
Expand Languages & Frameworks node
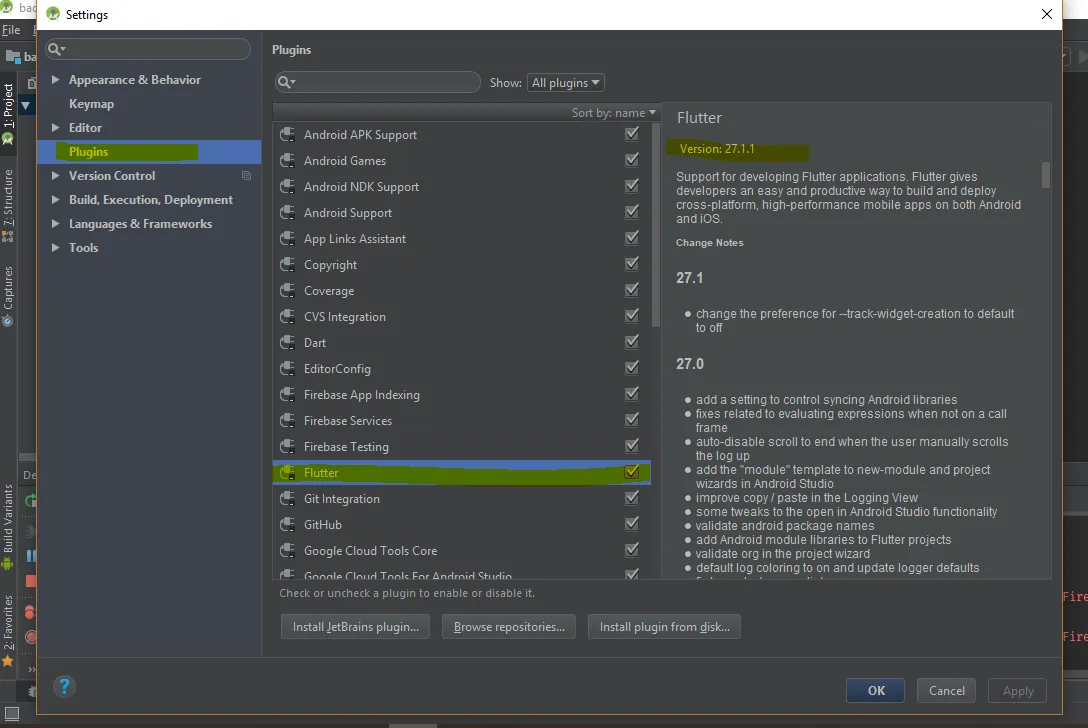[x=55, y=223]
